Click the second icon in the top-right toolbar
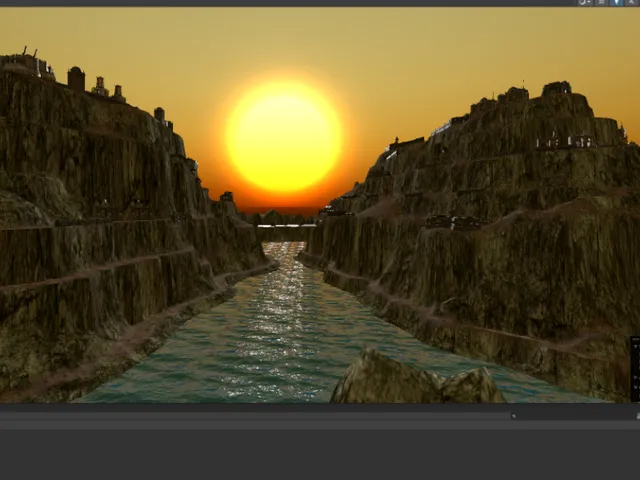The width and height of the screenshot is (640, 480). click(x=601, y=3)
